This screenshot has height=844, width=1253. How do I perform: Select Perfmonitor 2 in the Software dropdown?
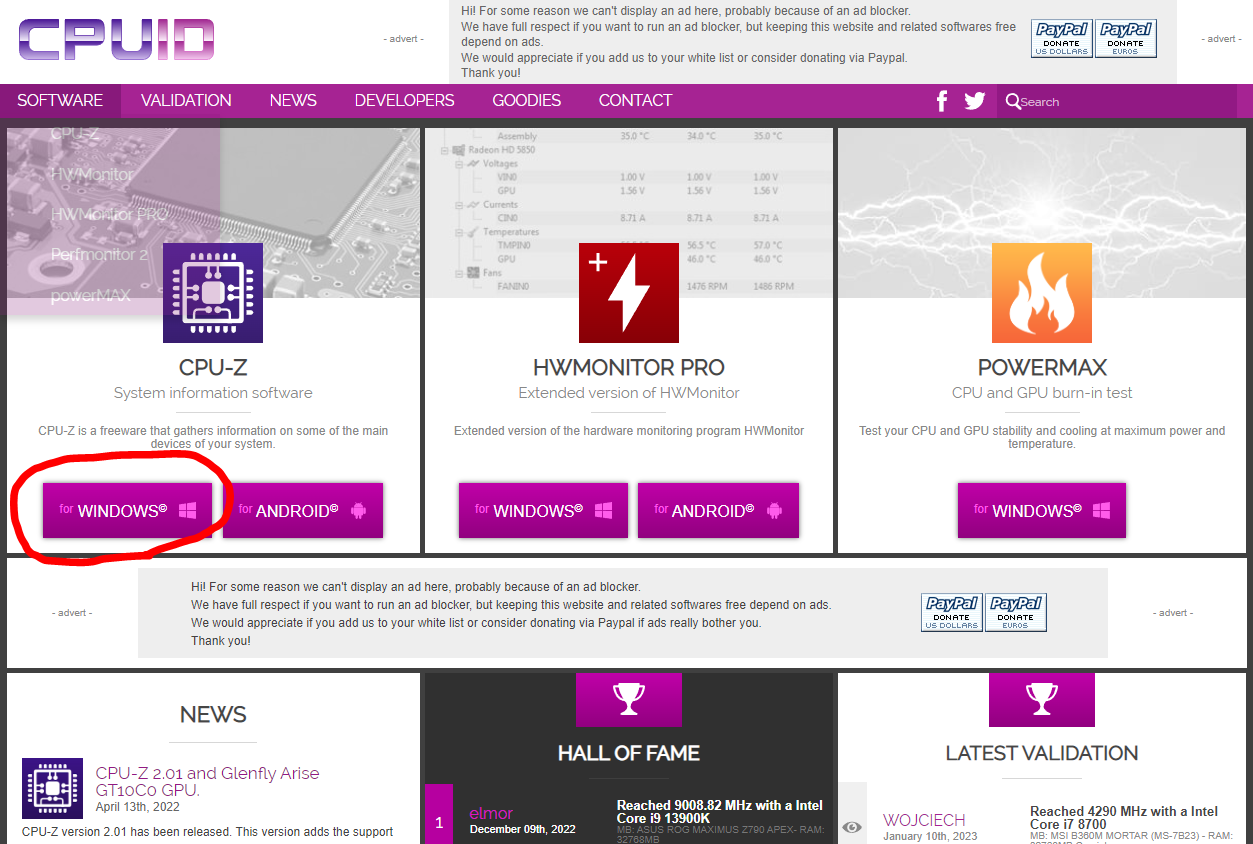[x=100, y=255]
